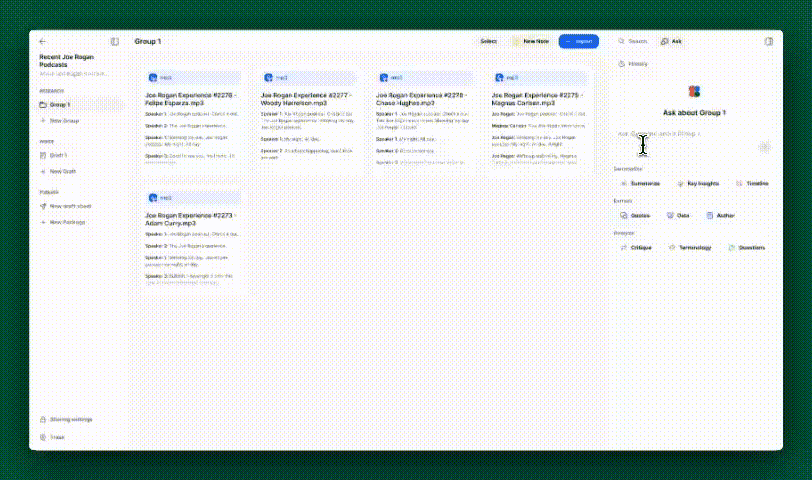Viewport: 812px width, 480px height.
Task: Click the Select button in toolbar
Action: coord(488,41)
